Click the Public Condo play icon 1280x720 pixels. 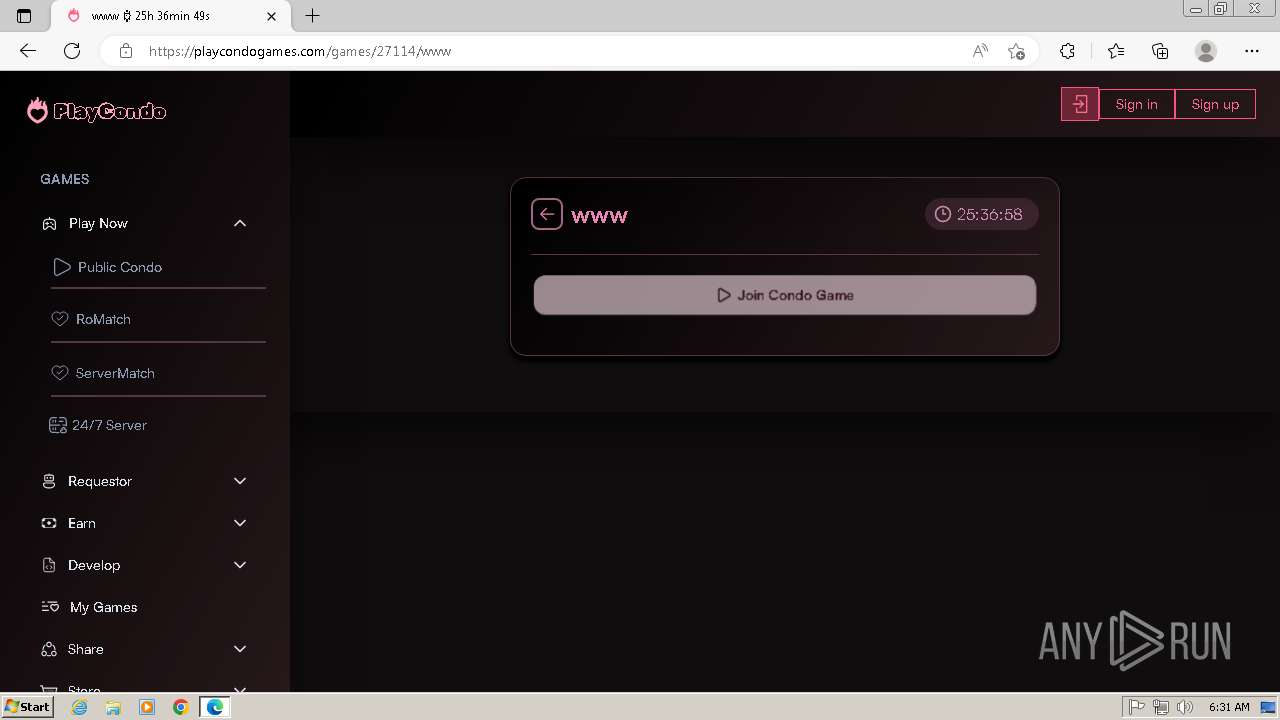click(62, 267)
